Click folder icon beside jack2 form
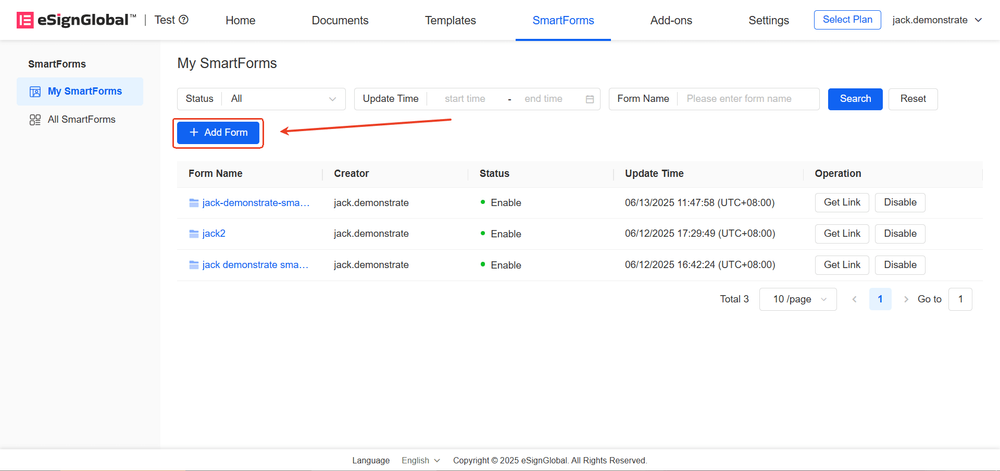Viewport: 1000px width, 471px height. tap(194, 234)
